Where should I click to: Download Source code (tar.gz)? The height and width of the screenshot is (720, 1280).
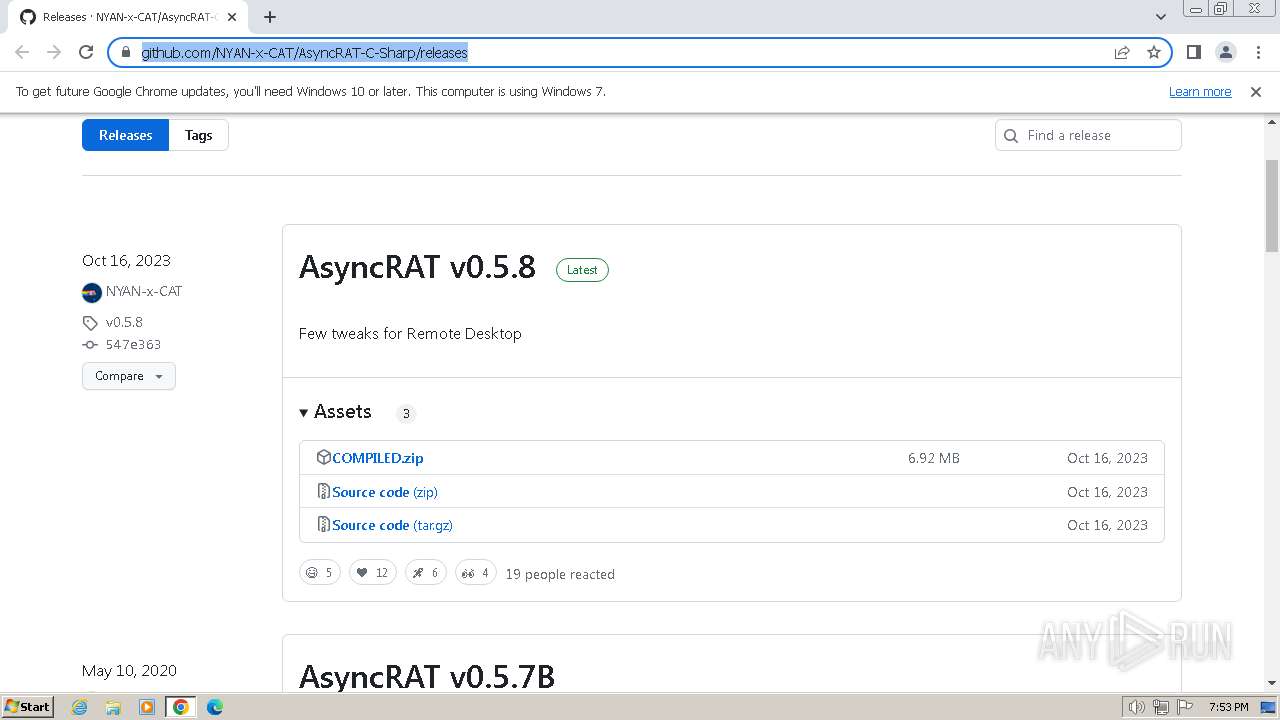tap(392, 525)
